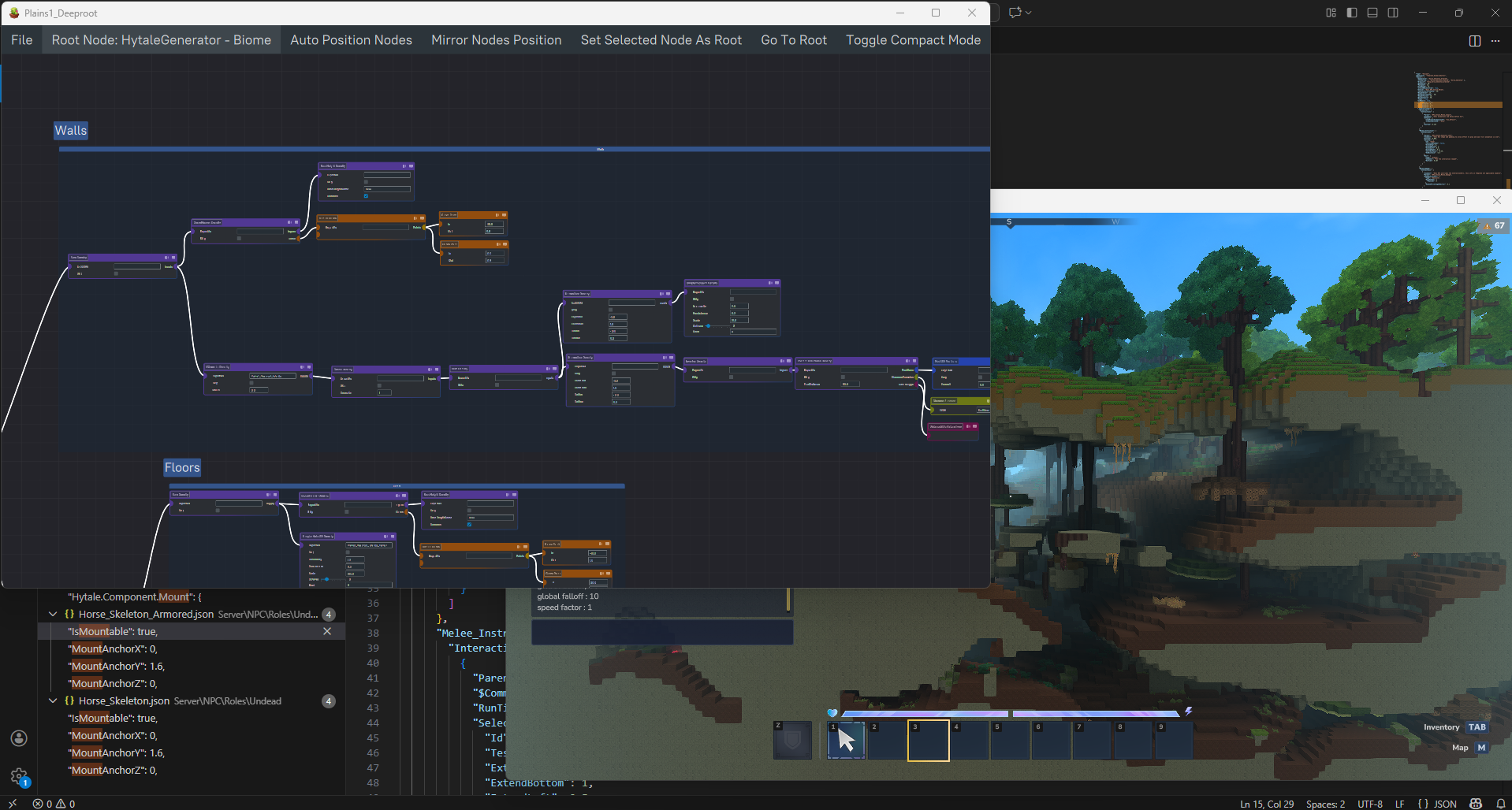
Task: Click the "Auto Position Nodes" button
Action: (351, 39)
